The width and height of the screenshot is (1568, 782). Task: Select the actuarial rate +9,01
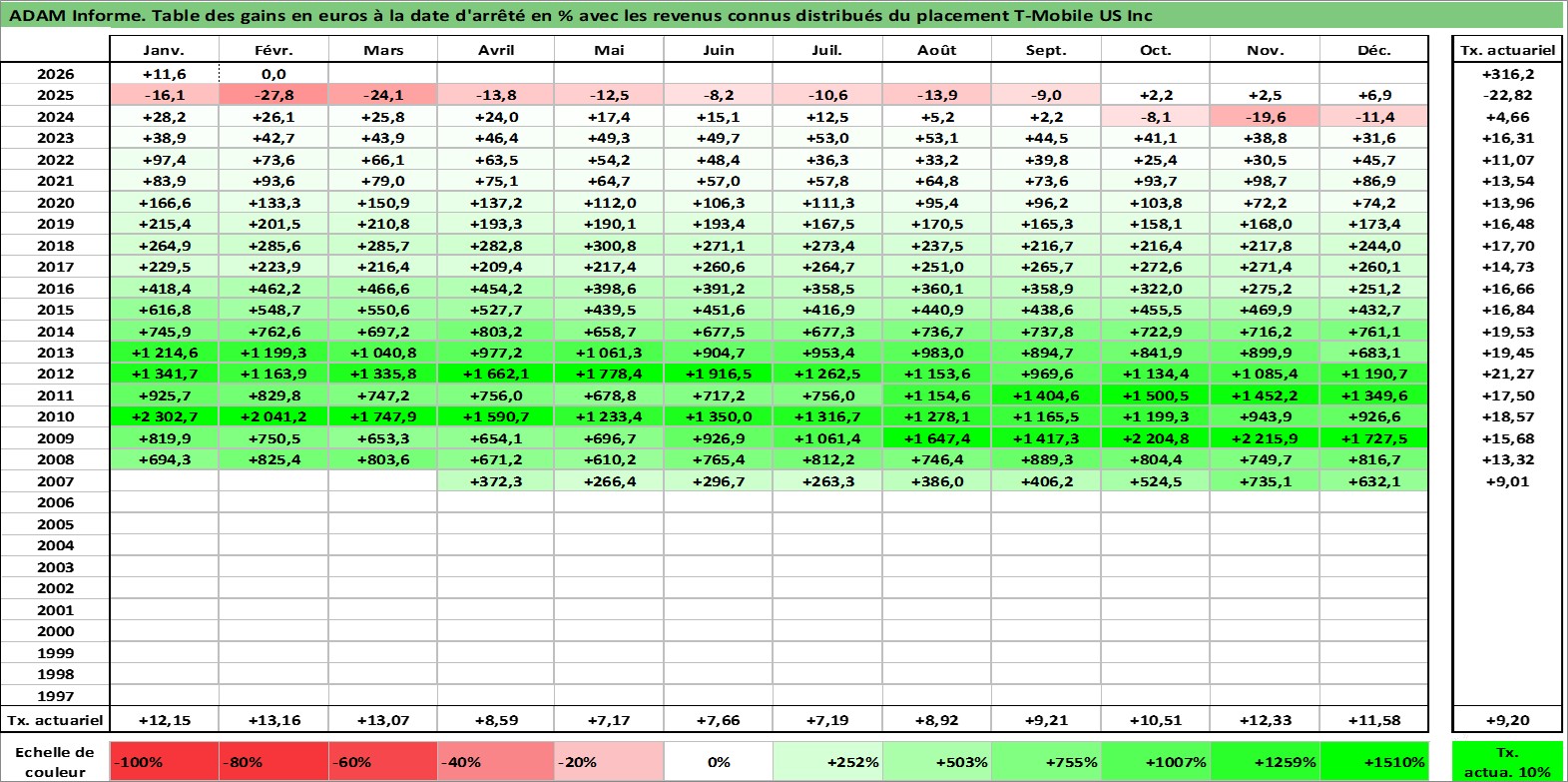pyautogui.click(x=1507, y=481)
